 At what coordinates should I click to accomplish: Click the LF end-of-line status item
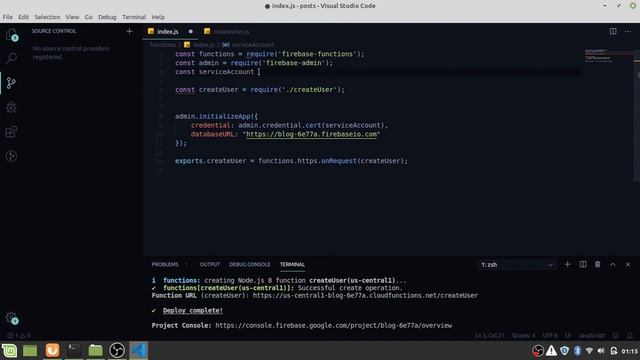tap(568, 336)
